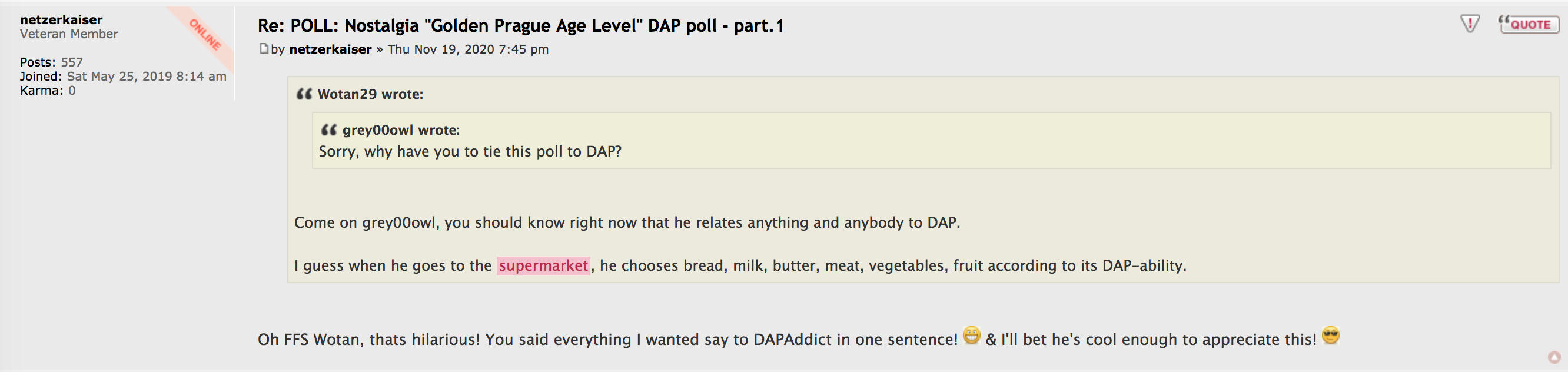Click the 'Veteran Member' rank label
This screenshot has height=372, width=1568.
[x=69, y=34]
